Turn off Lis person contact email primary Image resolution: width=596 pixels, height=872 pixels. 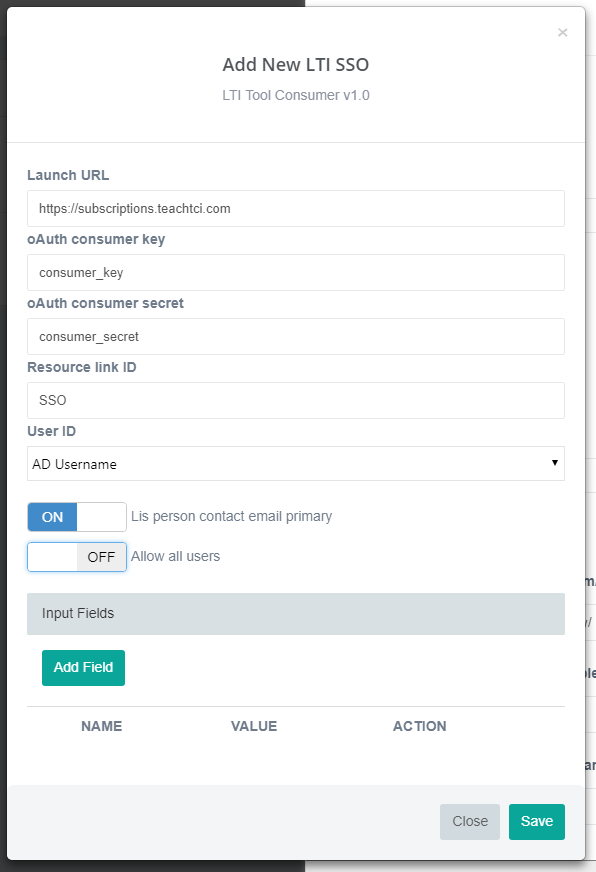[x=76, y=517]
